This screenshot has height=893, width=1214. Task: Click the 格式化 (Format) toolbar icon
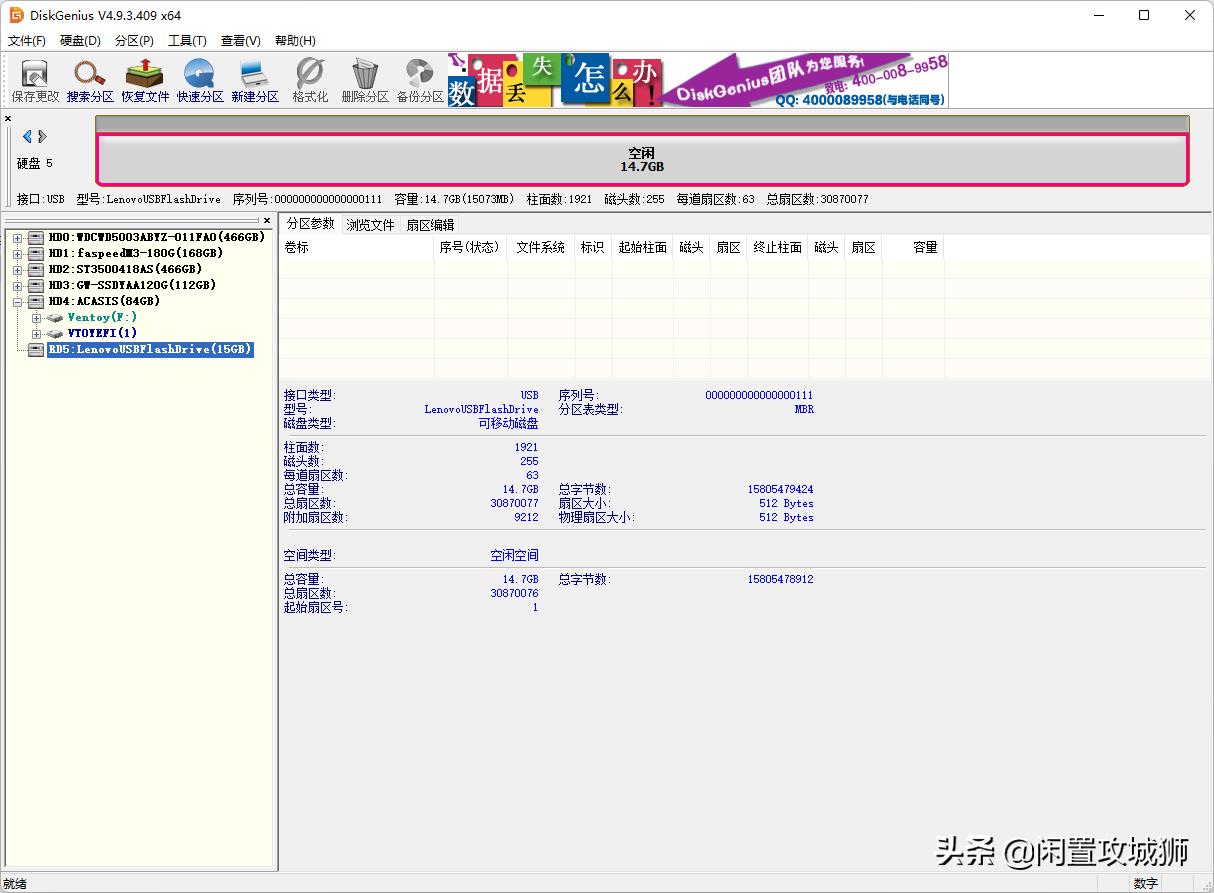(x=310, y=80)
